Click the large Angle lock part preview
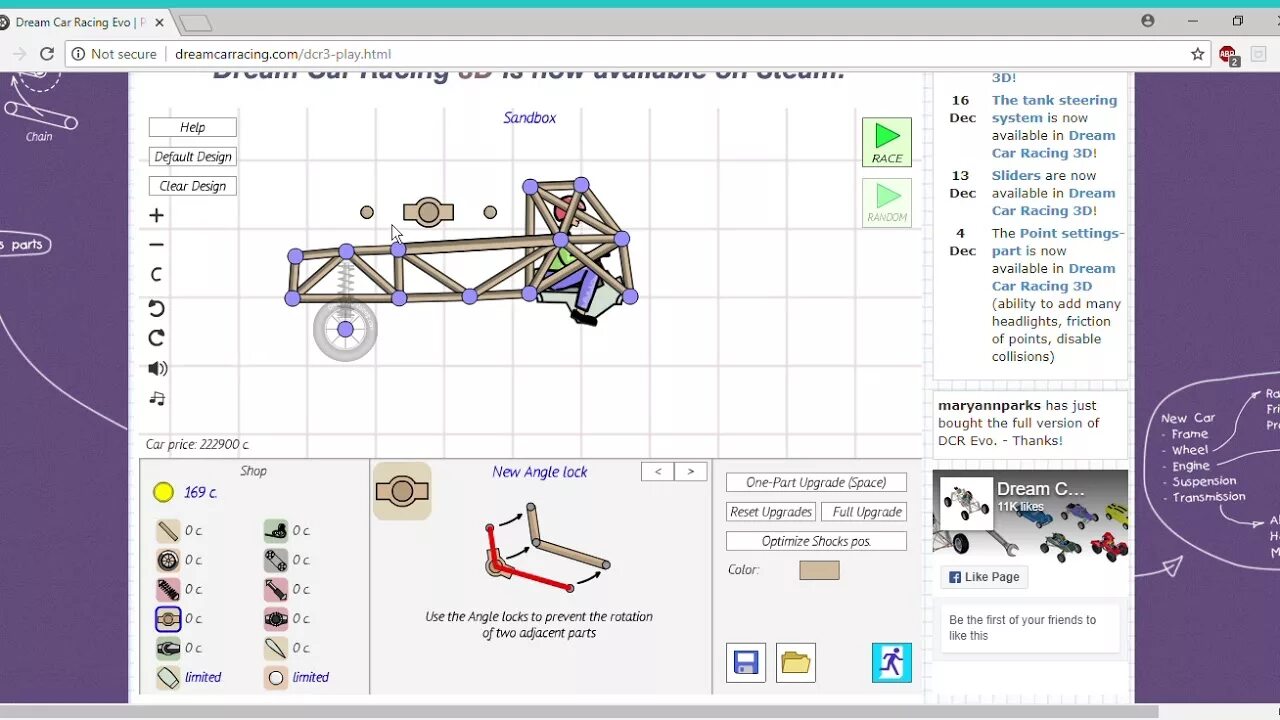Image resolution: width=1280 pixels, height=720 pixels. (402, 491)
